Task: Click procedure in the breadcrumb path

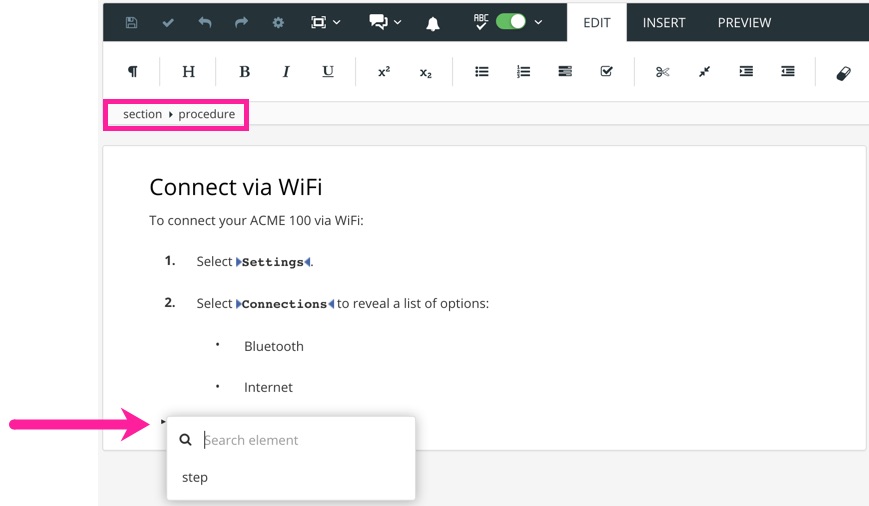Action: coord(207,114)
